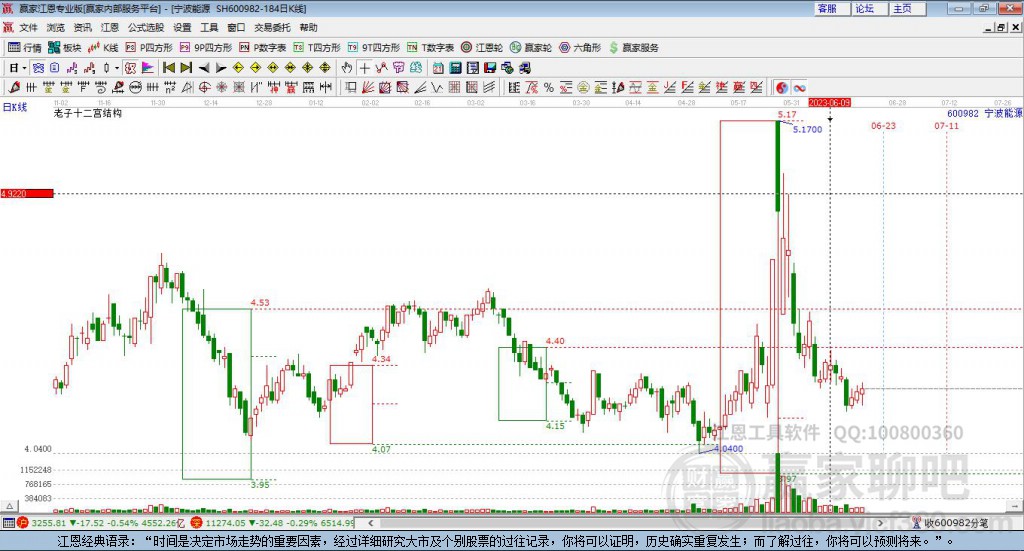Open the T数字表 tool
The image size is (1024, 551).
click(430, 48)
